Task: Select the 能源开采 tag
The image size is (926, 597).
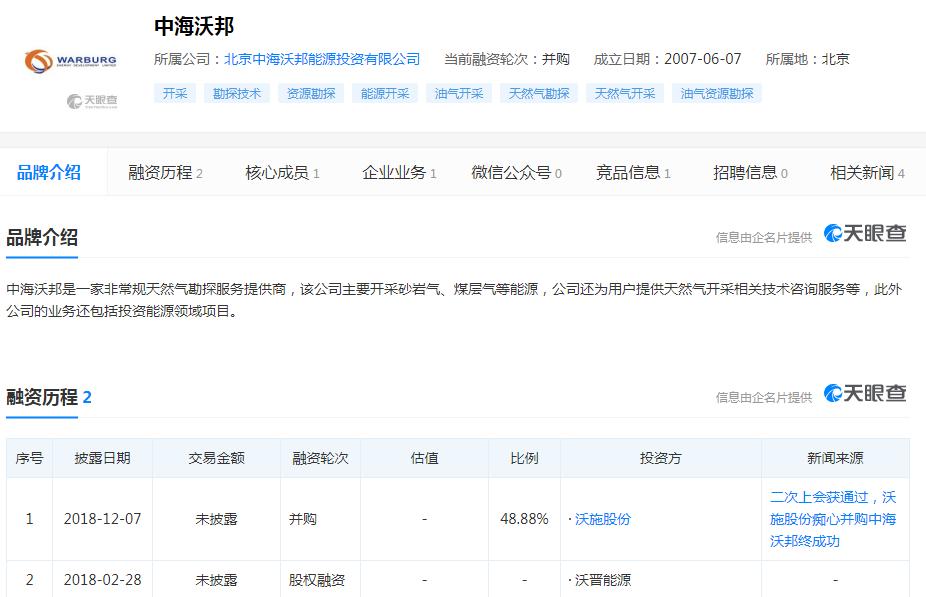Action: (385, 93)
